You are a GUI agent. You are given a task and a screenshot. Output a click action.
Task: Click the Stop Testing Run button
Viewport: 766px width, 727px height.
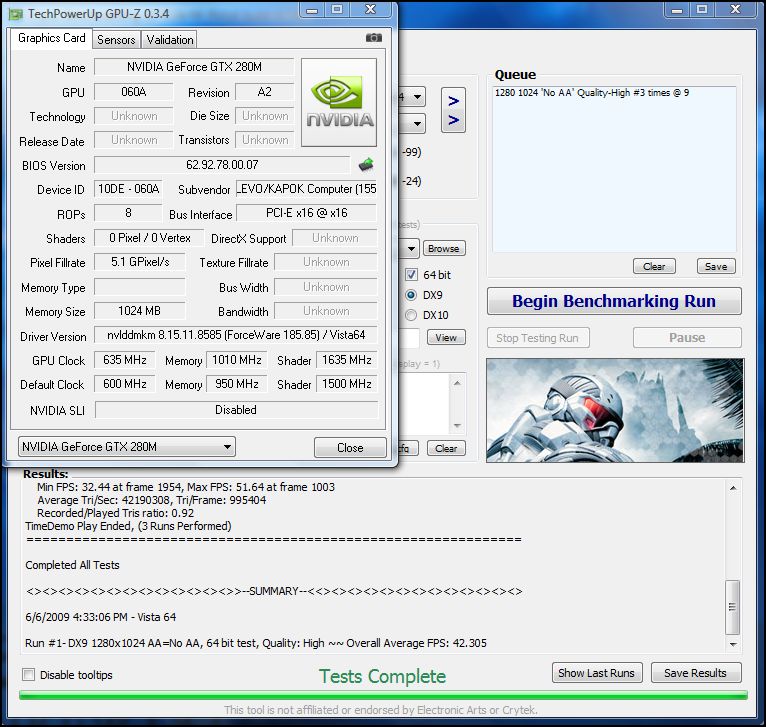[538, 338]
